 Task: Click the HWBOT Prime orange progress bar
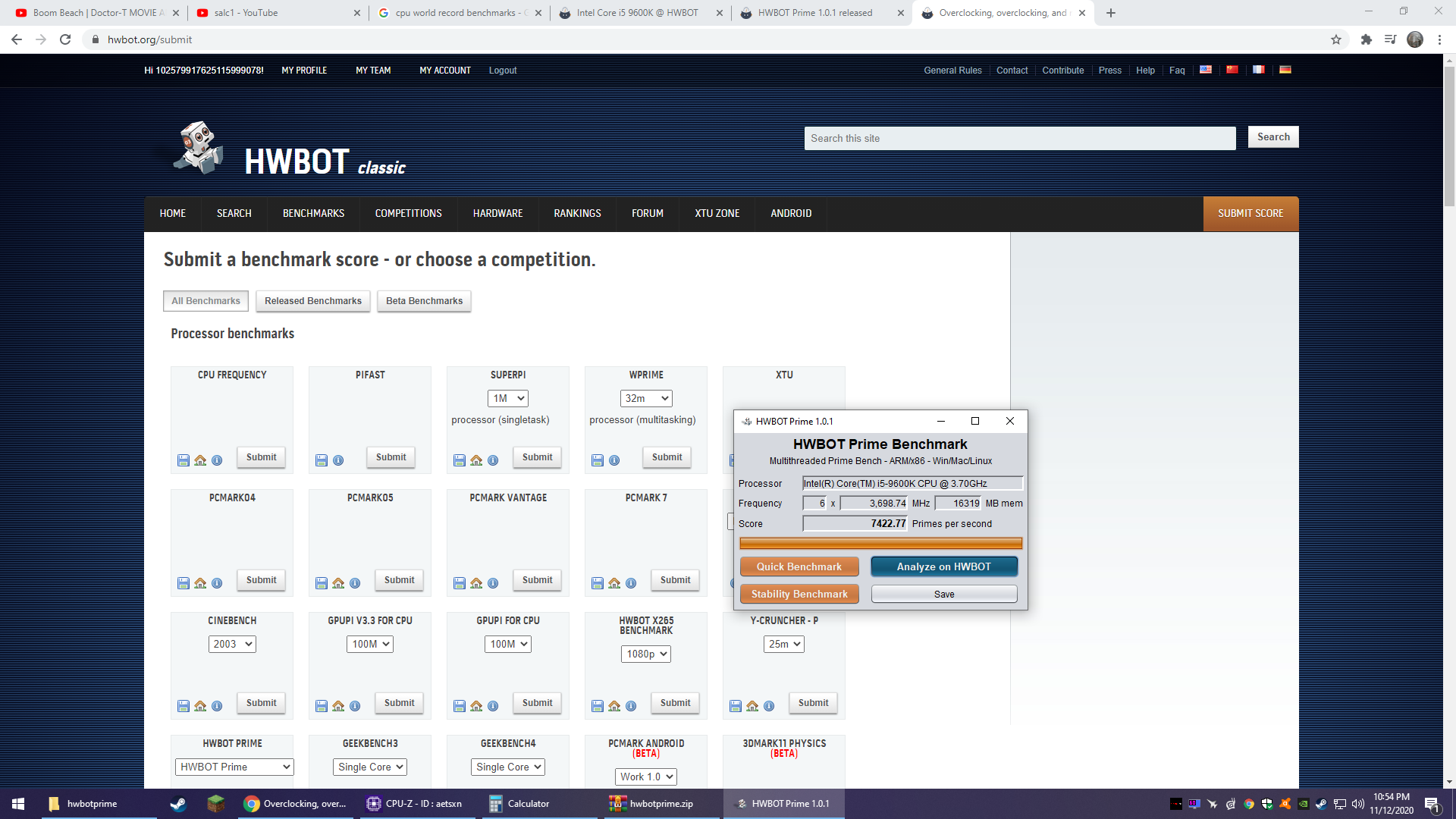pos(880,543)
